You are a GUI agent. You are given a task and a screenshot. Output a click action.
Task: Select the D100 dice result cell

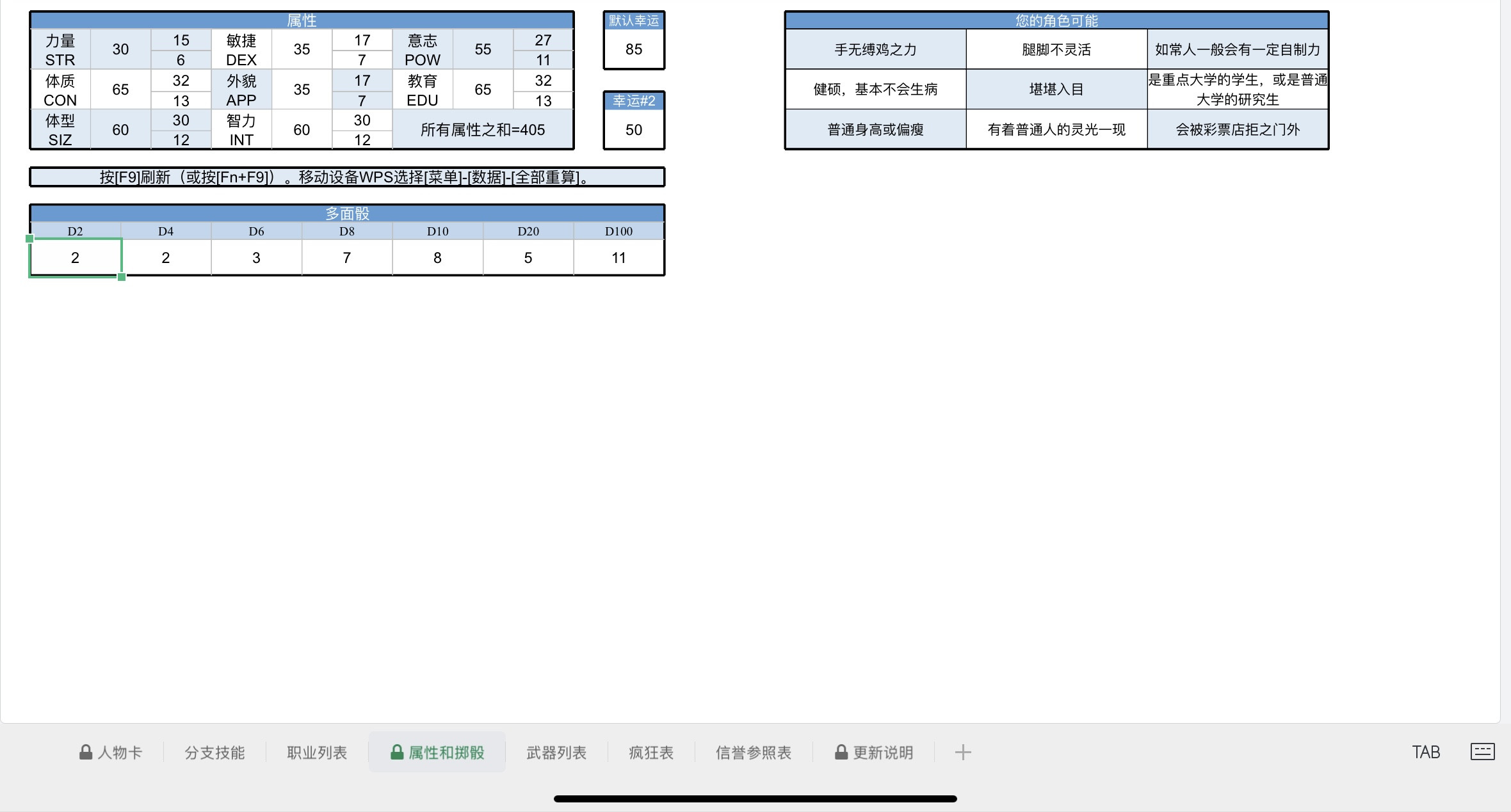[618, 258]
